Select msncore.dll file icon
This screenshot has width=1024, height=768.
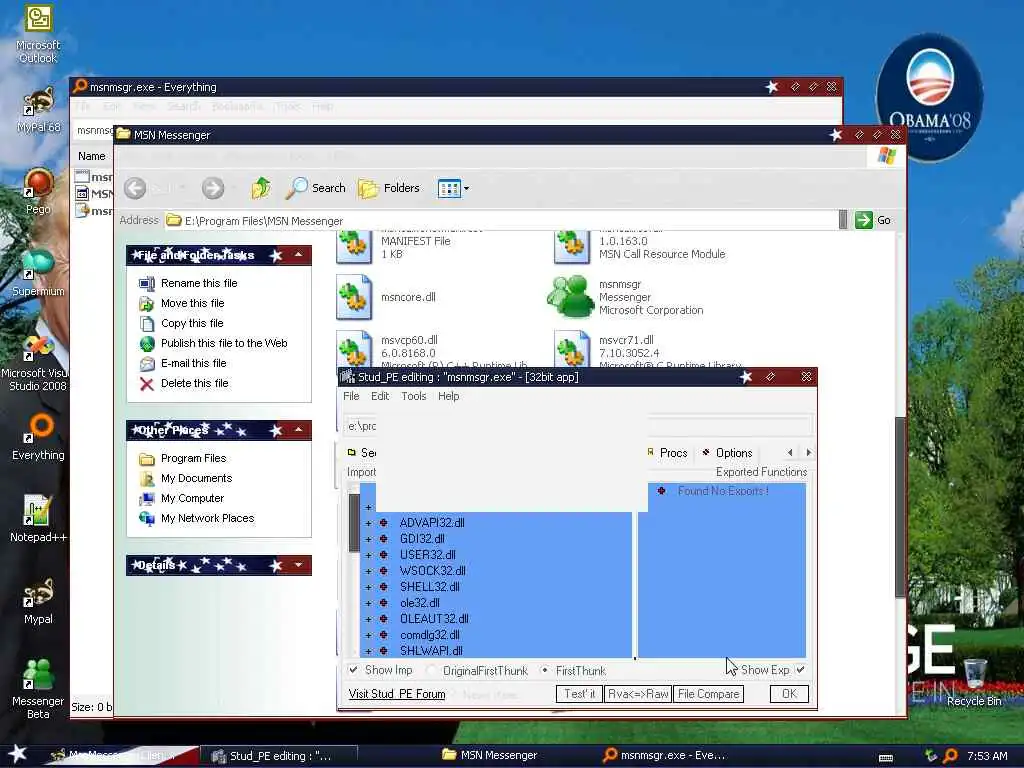coord(354,297)
